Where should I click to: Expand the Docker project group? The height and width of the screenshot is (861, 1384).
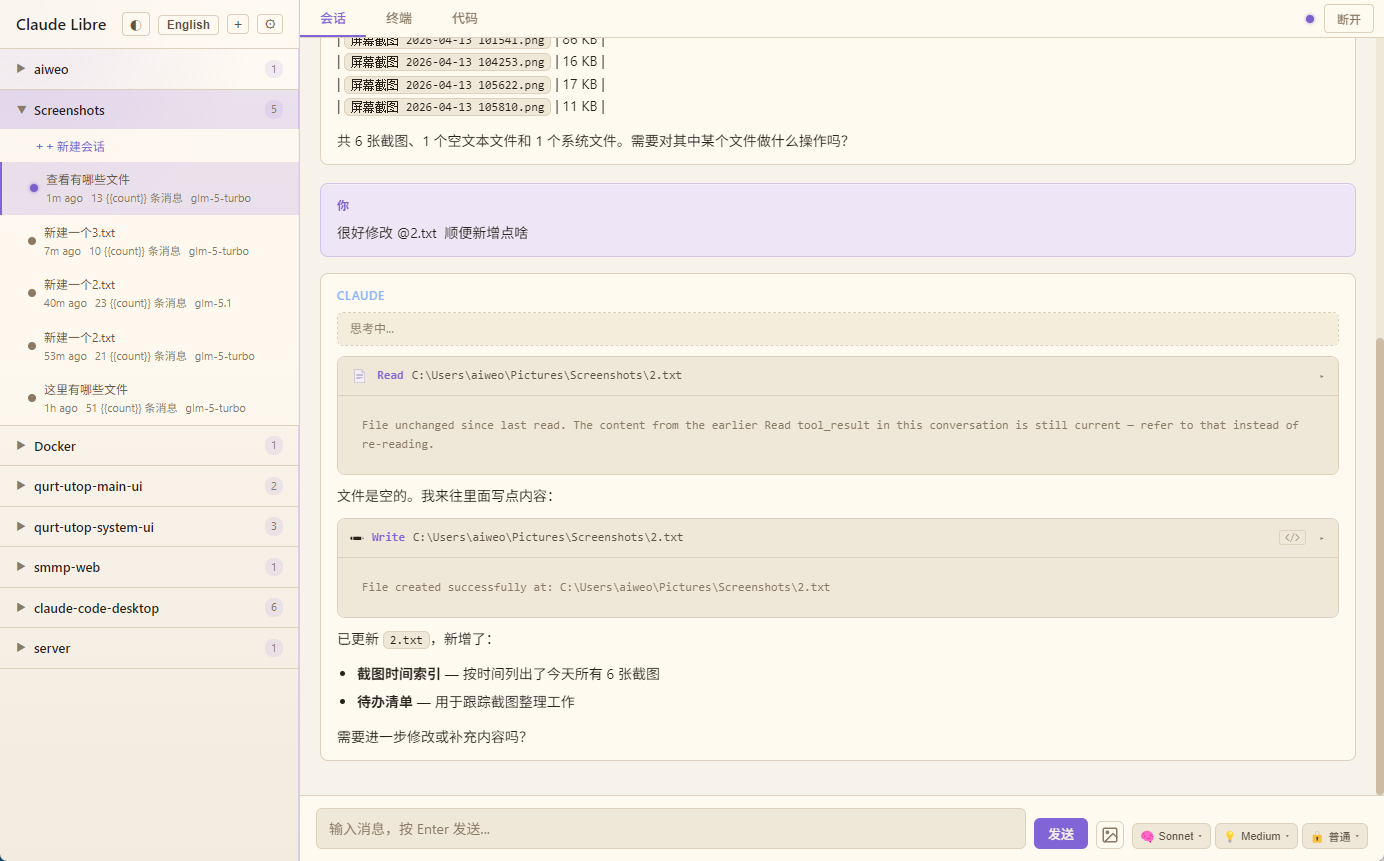[149, 446]
